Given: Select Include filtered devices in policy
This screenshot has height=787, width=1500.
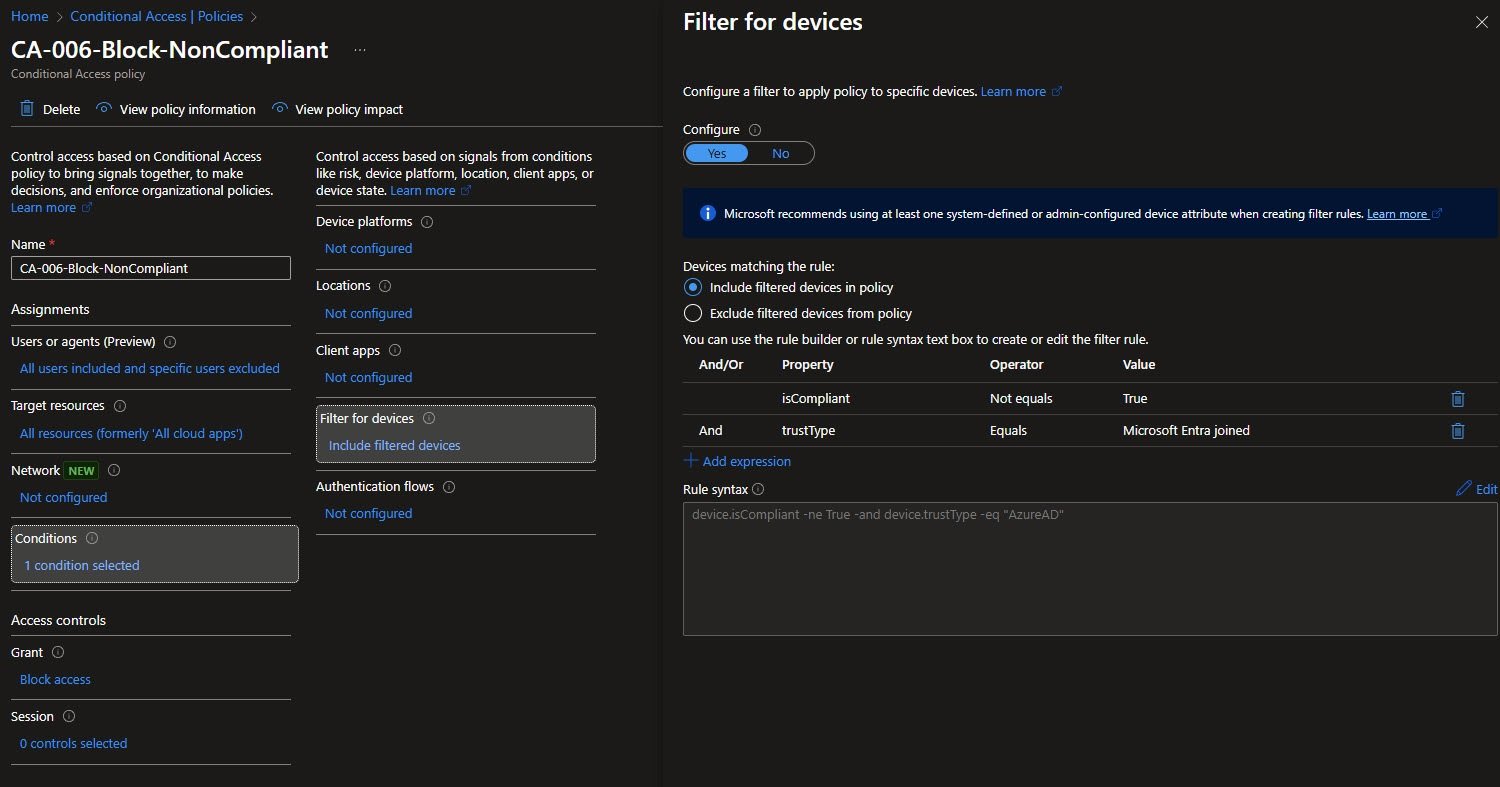Looking at the screenshot, I should (693, 288).
